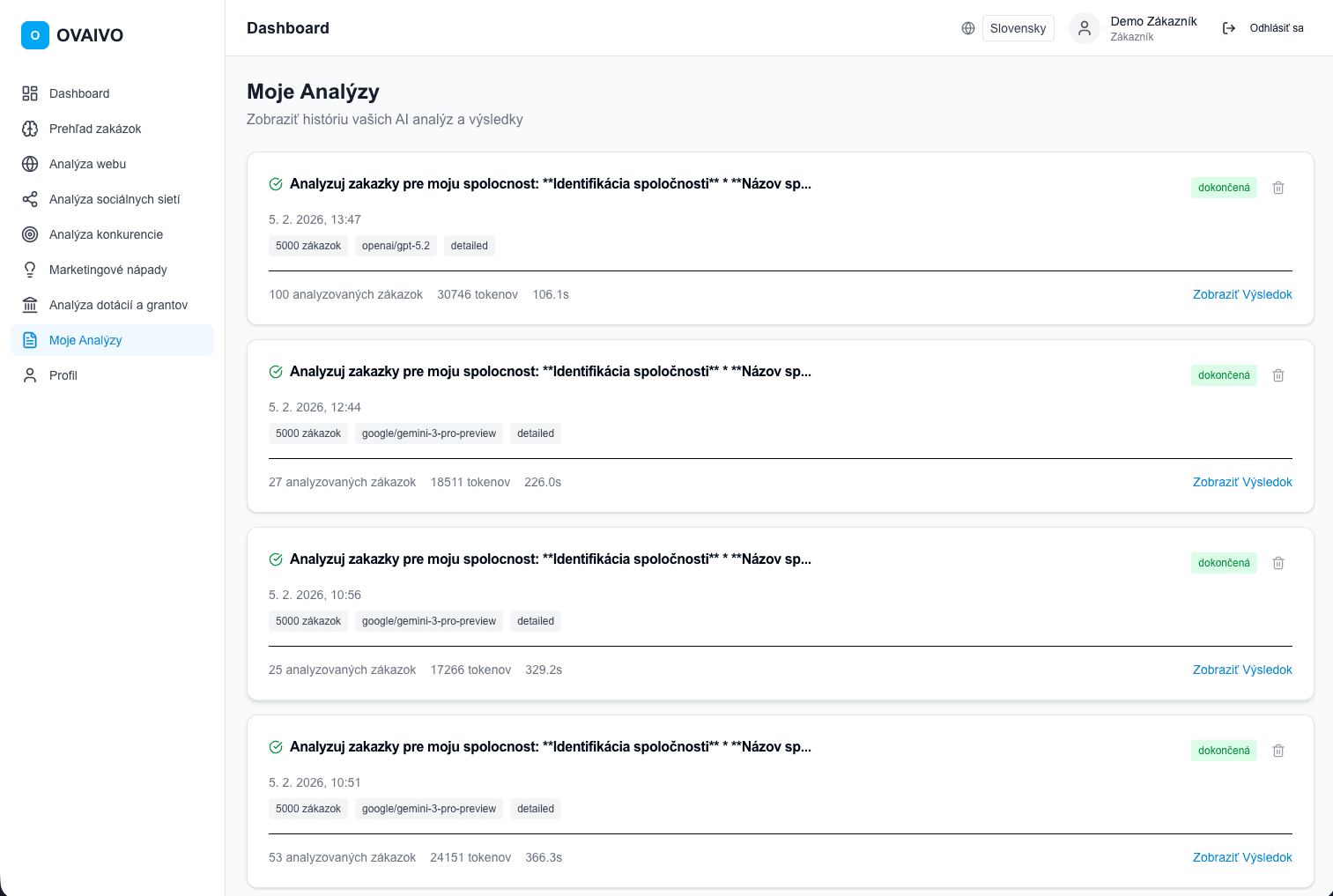This screenshot has height=896, width=1333.
Task: Open the Slovensky language dropdown
Action: [1018, 28]
